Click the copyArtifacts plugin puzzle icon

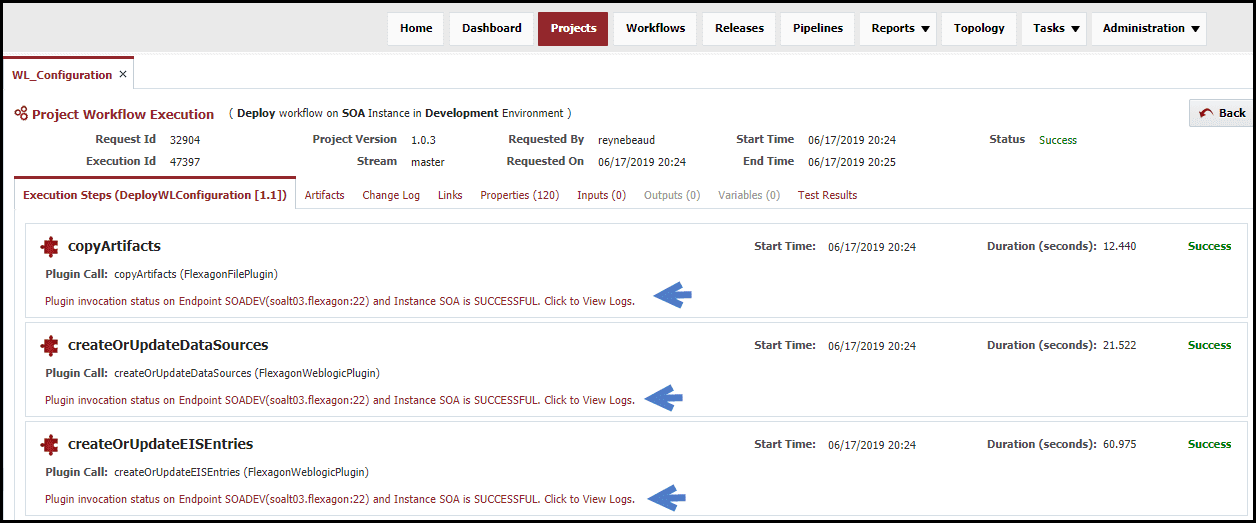49,246
